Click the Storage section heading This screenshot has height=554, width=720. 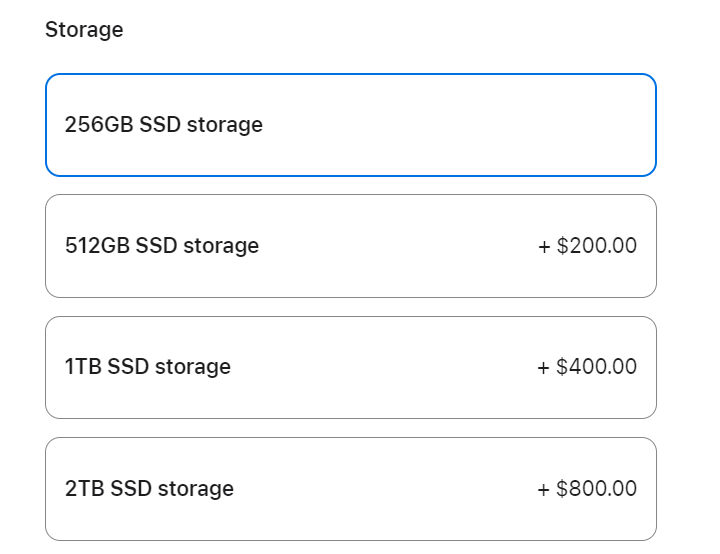click(x=84, y=30)
